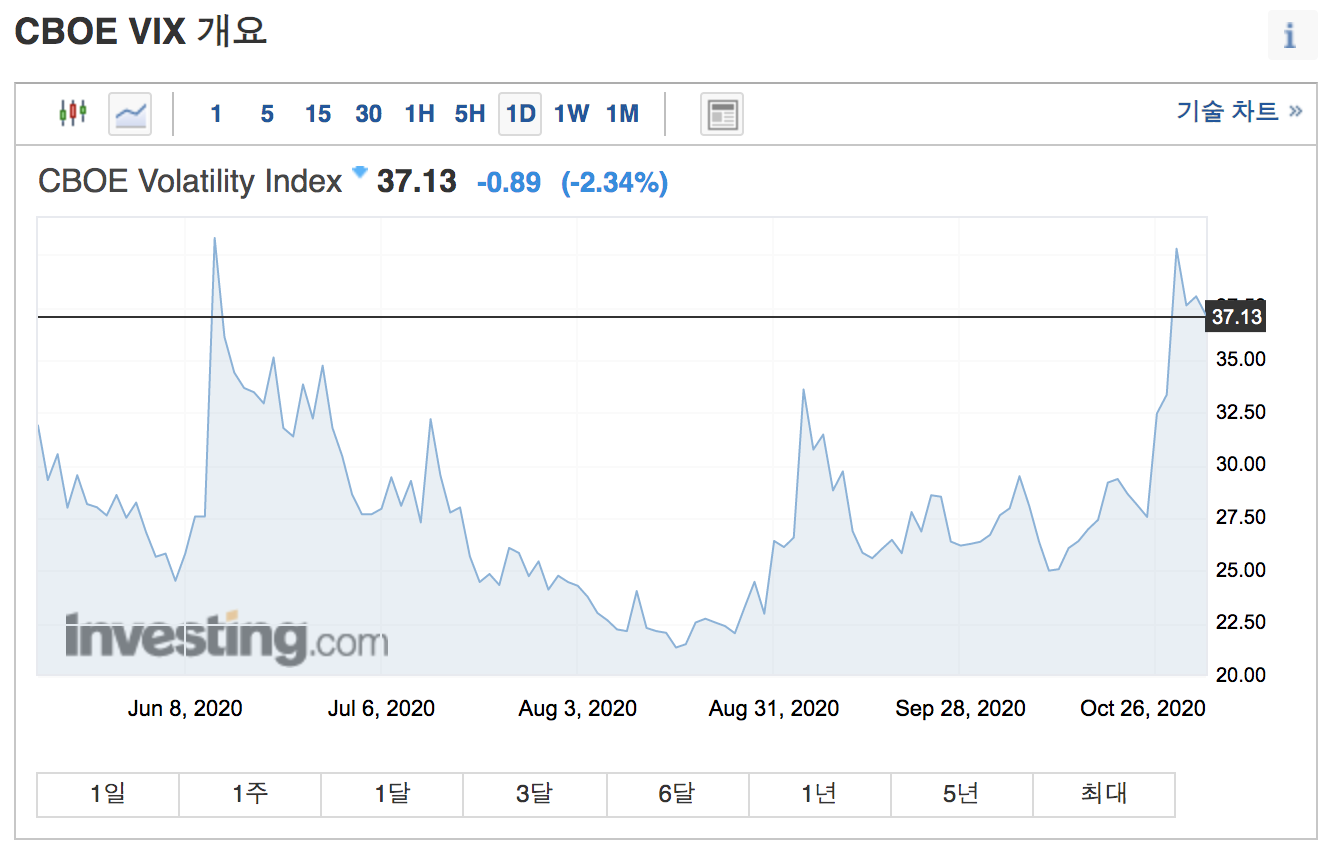
Task: Select the 1W weekly interval
Action: pyautogui.click(x=572, y=114)
